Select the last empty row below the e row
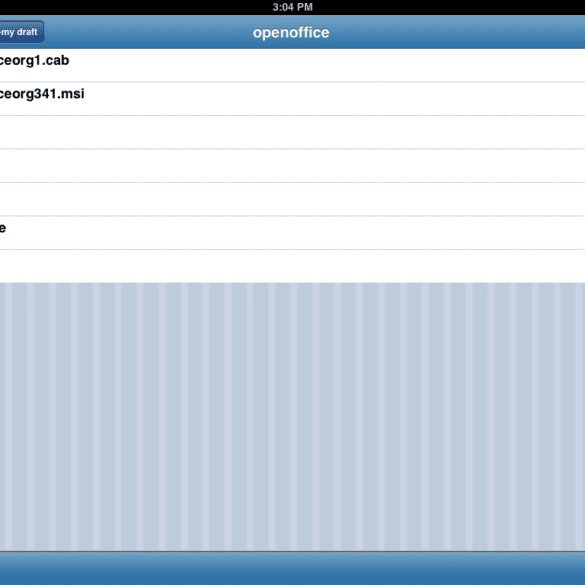585x585 pixels. click(x=292, y=266)
